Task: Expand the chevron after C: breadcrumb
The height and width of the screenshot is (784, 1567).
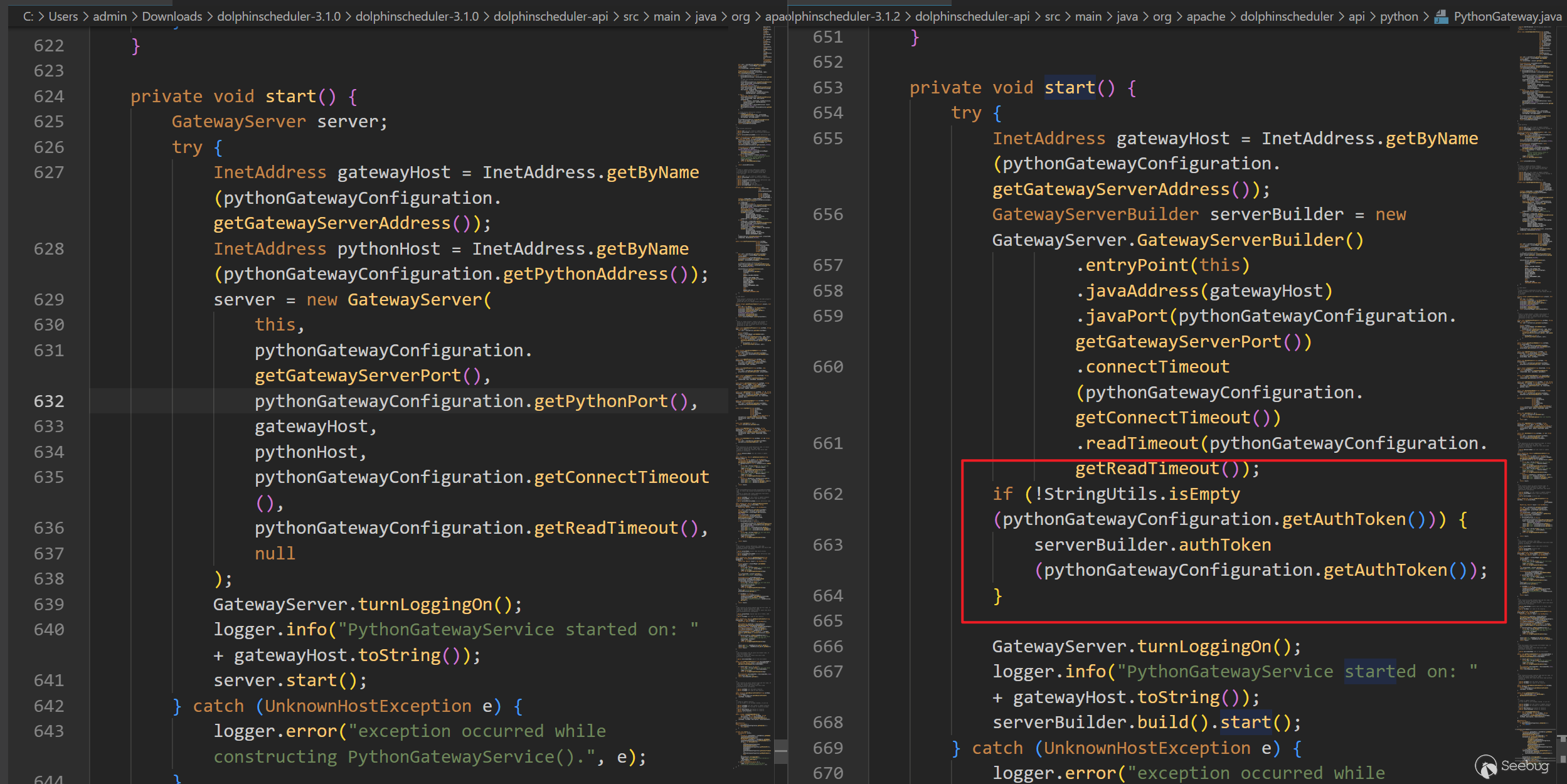Action: point(41,17)
